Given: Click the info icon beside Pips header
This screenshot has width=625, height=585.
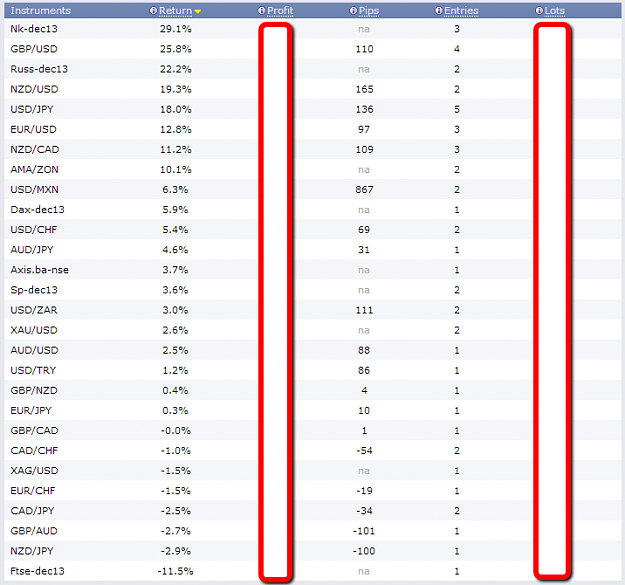Looking at the screenshot, I should (353, 11).
